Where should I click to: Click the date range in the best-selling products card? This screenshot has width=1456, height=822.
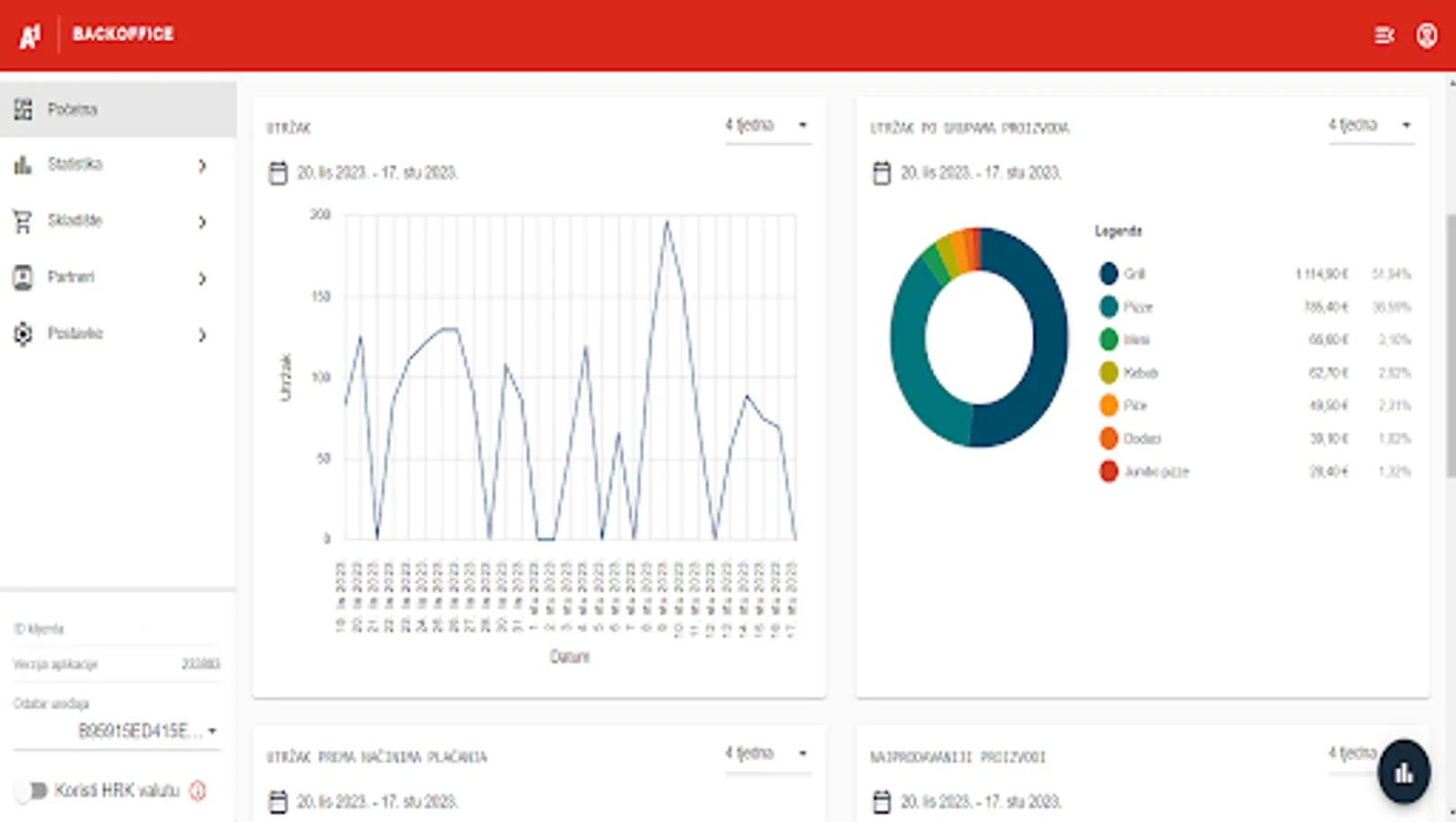click(981, 802)
